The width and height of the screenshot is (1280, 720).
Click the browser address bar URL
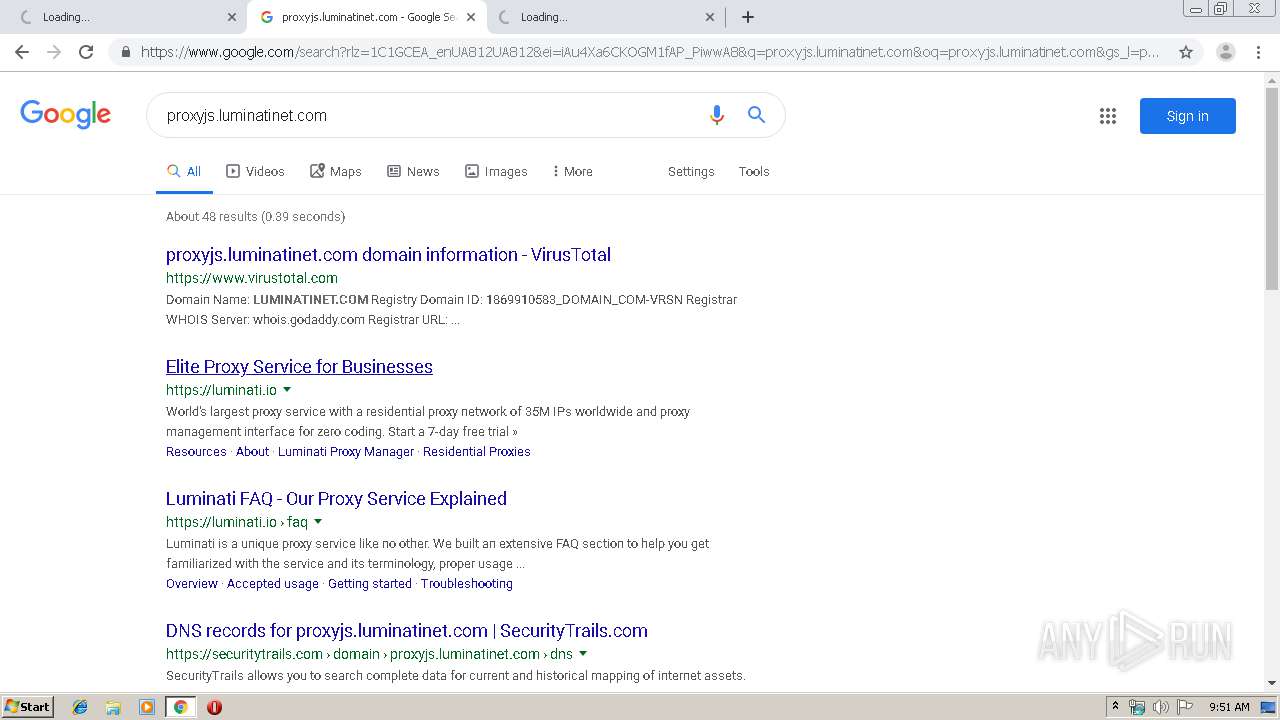(x=650, y=52)
